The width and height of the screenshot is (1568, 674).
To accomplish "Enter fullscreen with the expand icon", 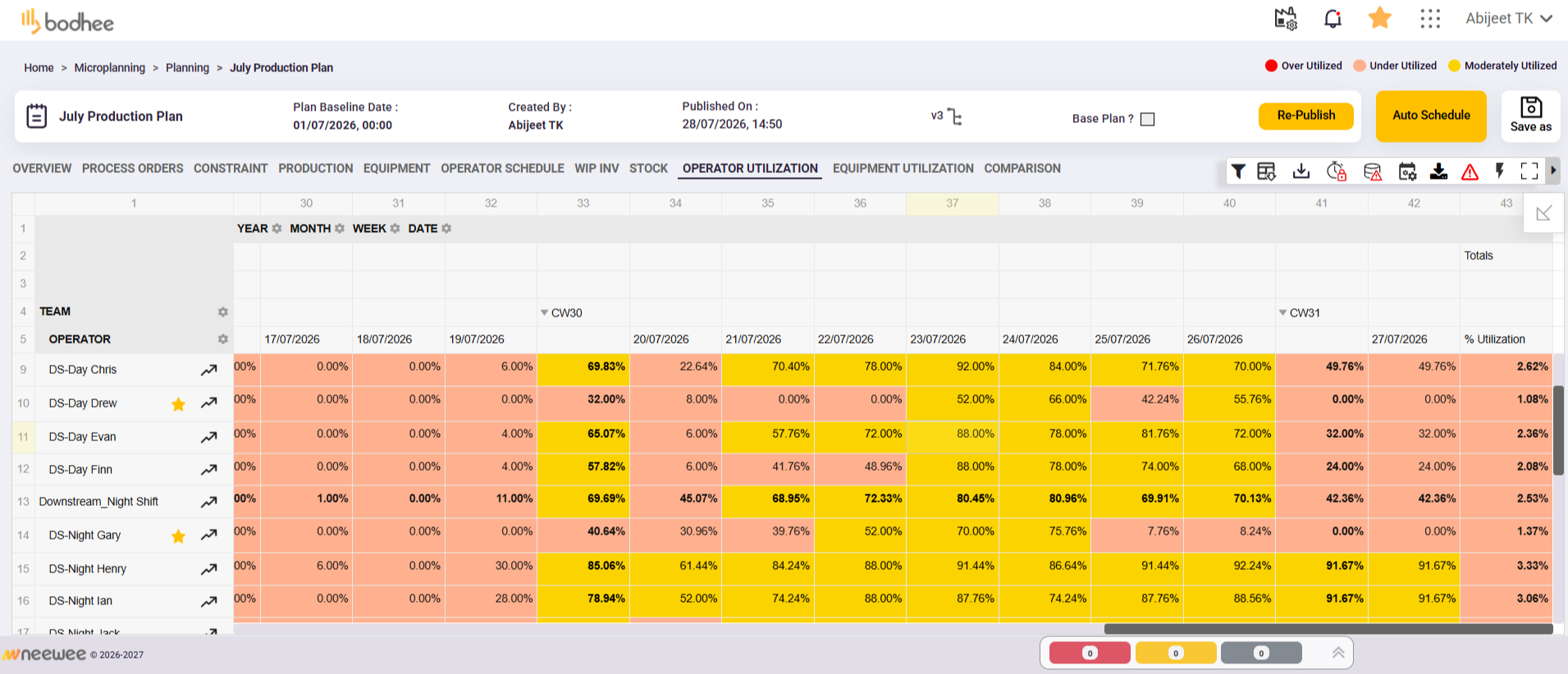I will click(x=1529, y=171).
